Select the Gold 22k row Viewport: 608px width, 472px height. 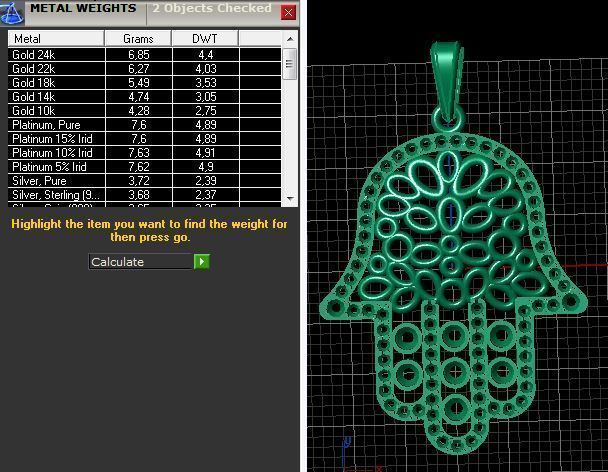click(x=145, y=69)
